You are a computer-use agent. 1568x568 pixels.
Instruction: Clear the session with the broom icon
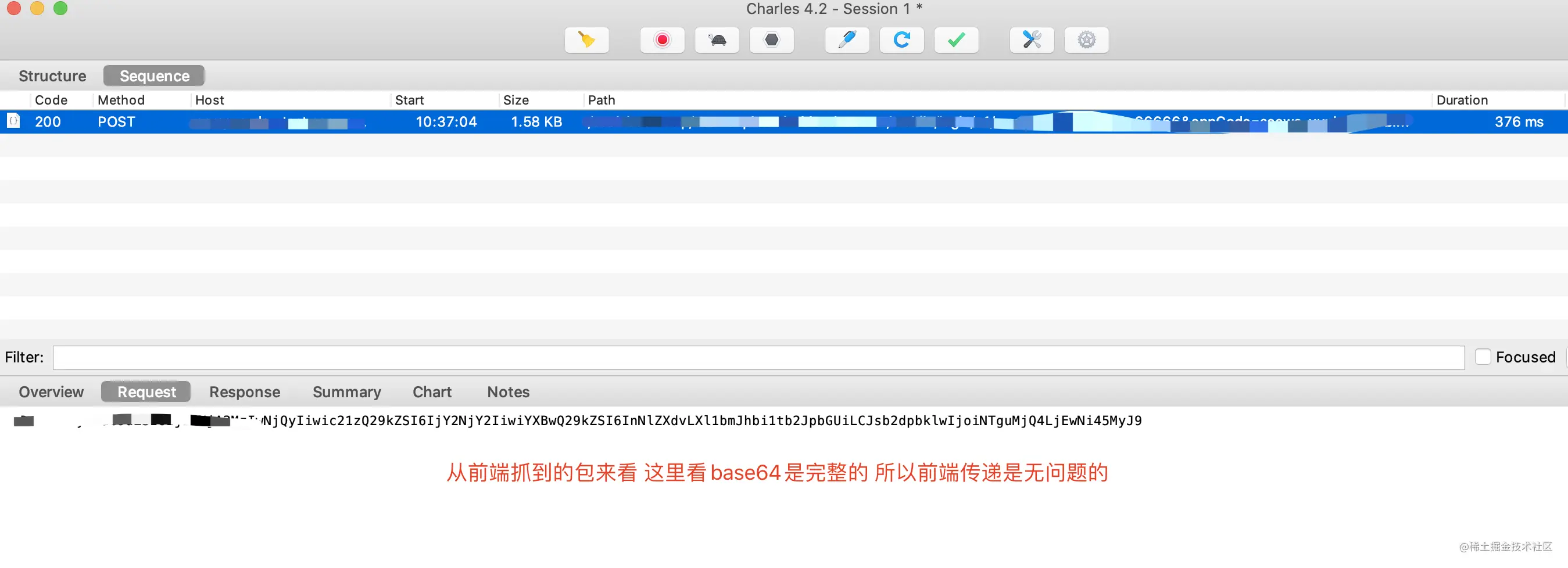(586, 40)
